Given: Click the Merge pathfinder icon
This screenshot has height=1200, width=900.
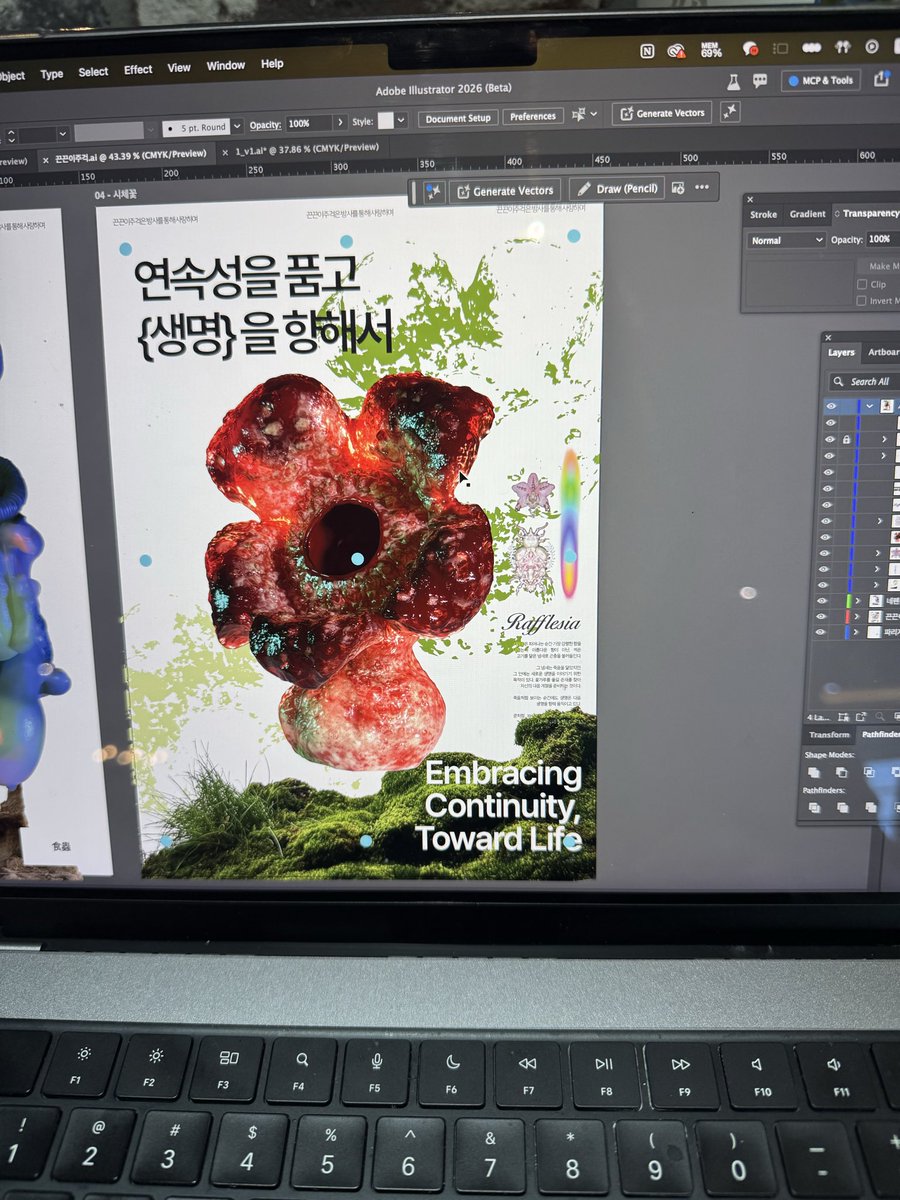Looking at the screenshot, I should (x=871, y=807).
